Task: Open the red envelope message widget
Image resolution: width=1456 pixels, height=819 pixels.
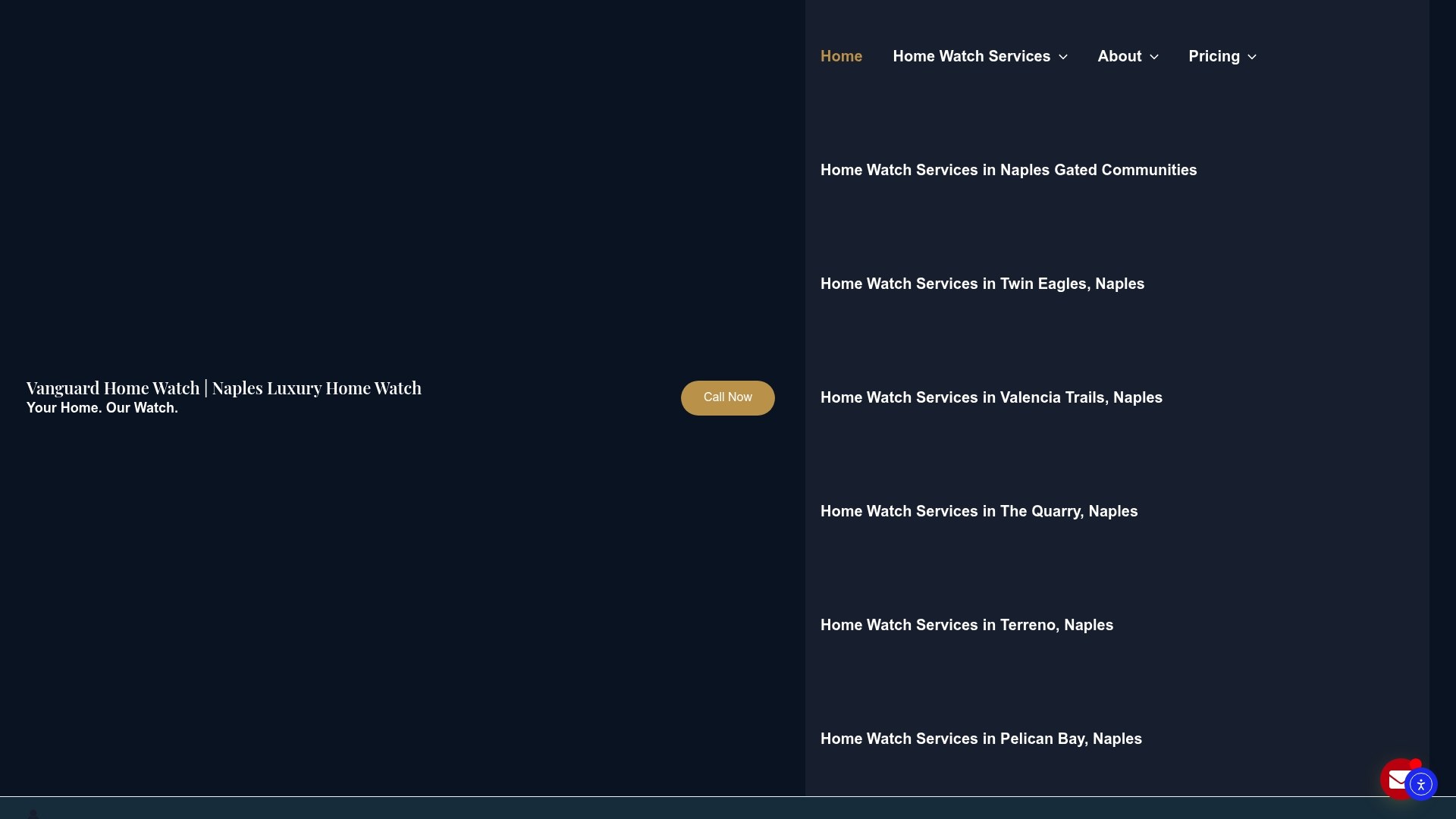Action: (x=1395, y=779)
